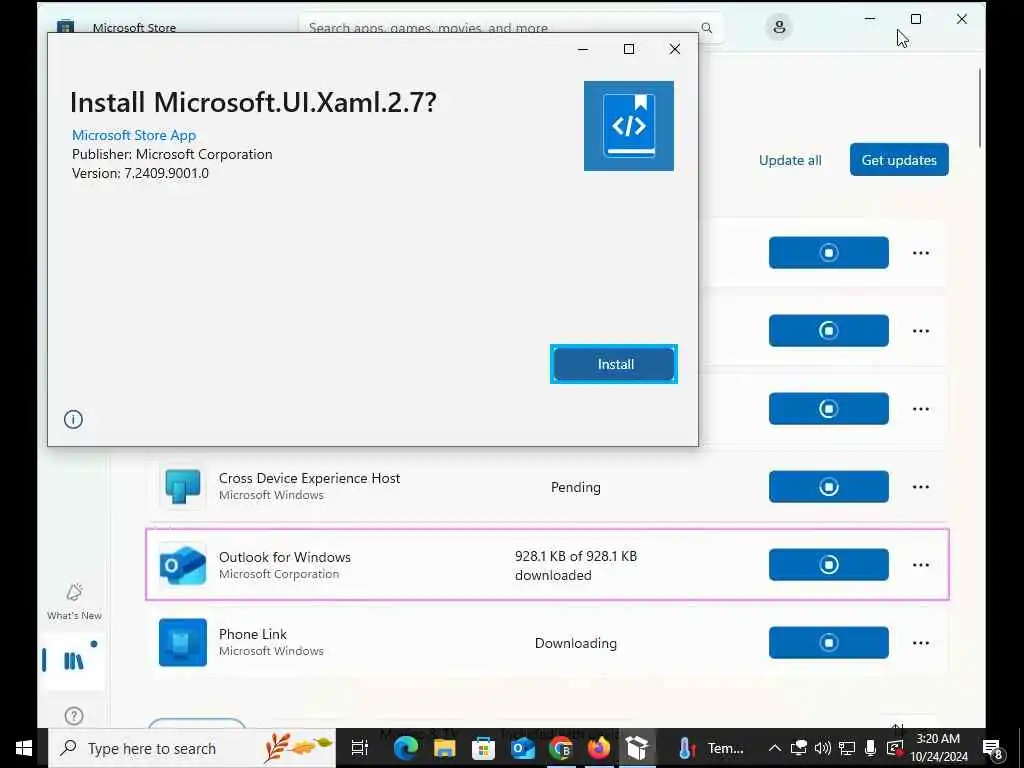Screen dimensions: 1024x768
Task: Click the Downloading status of Phone Link
Action: click(x=575, y=643)
